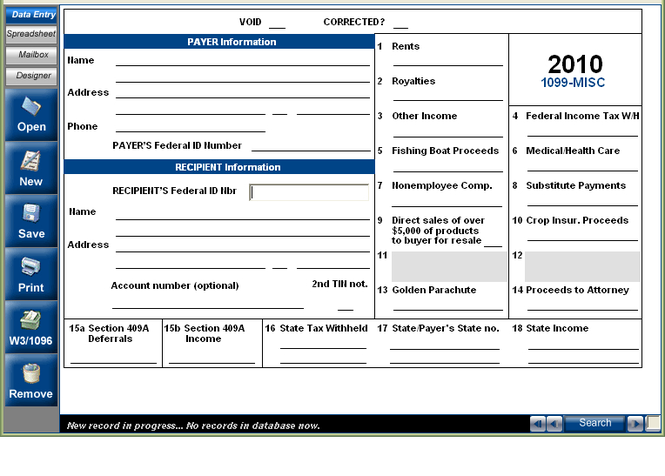Click the second line under RECIPIENT Name
The width and height of the screenshot is (665, 476).
243,231
